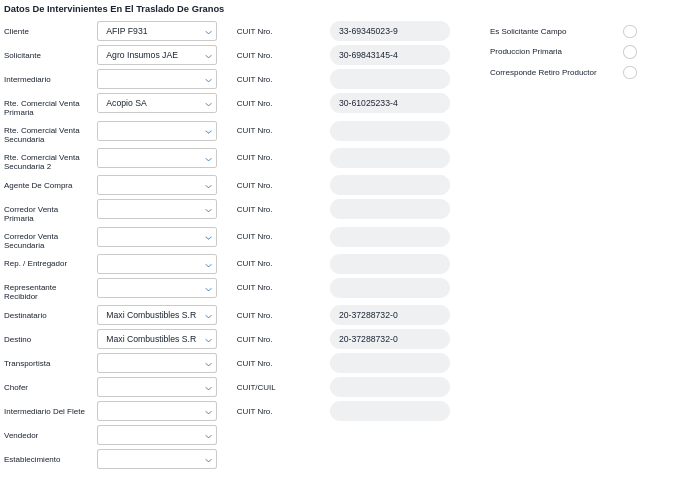Image resolution: width=695 pixels, height=482 pixels.
Task: Toggle the Produccion Primaria option
Action: 630,52
